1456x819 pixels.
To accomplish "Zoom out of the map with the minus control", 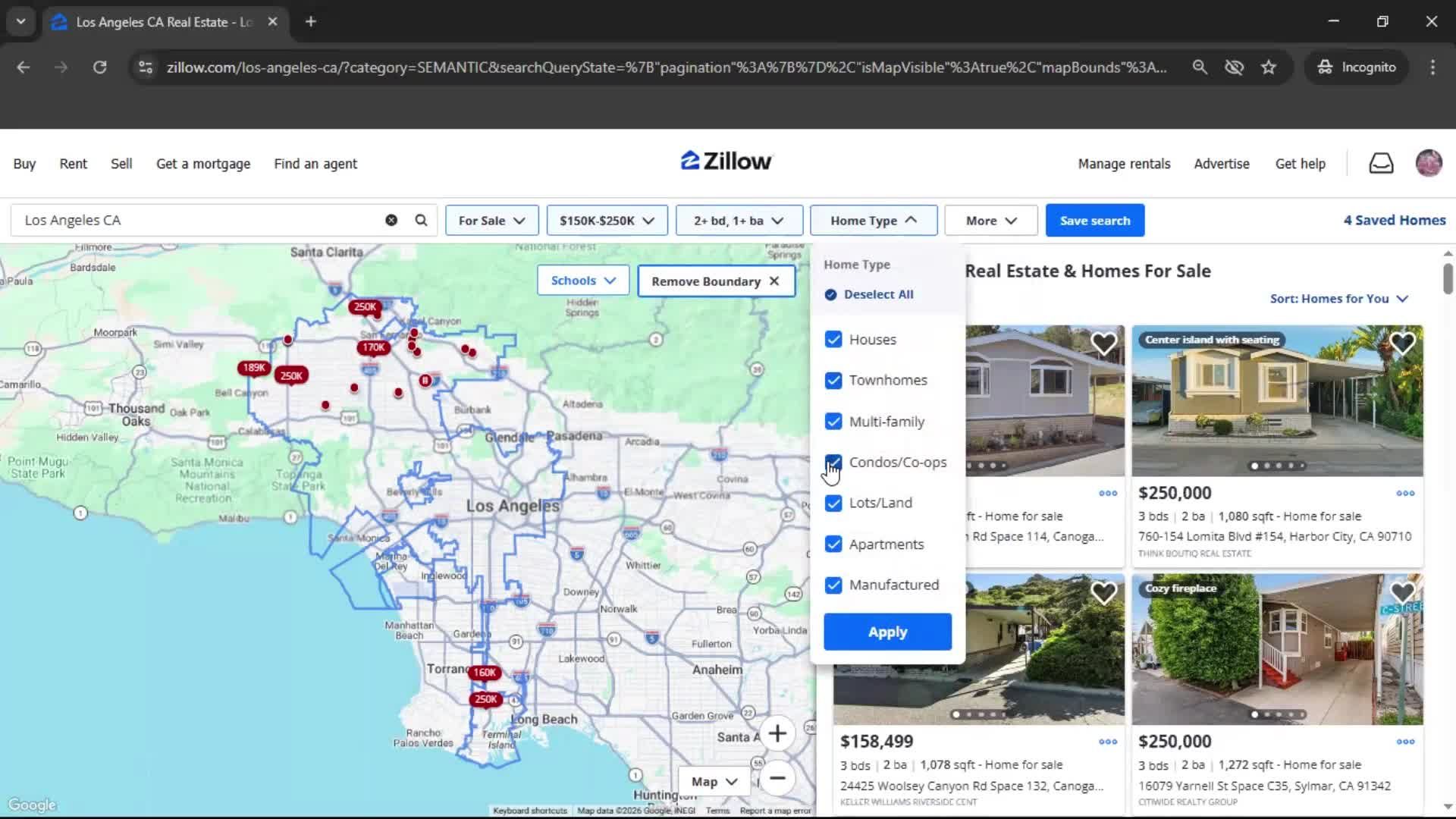I will pyautogui.click(x=778, y=779).
